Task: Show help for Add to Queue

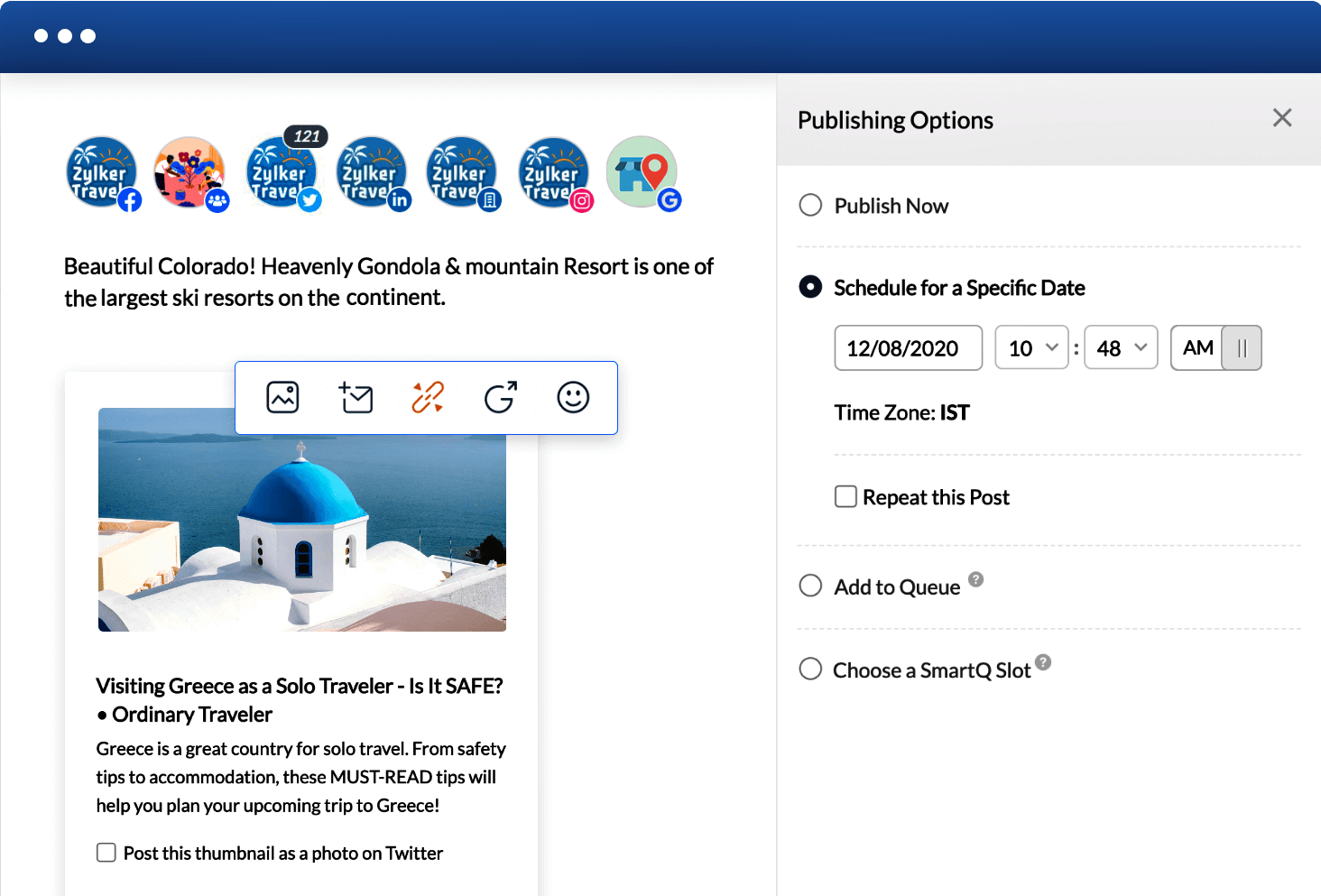Action: (976, 579)
